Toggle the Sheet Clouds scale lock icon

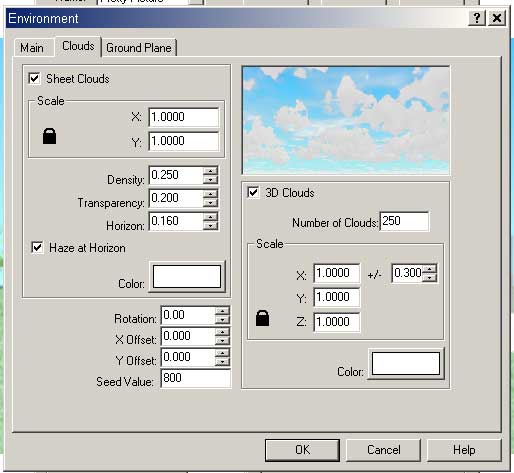[x=49, y=136]
